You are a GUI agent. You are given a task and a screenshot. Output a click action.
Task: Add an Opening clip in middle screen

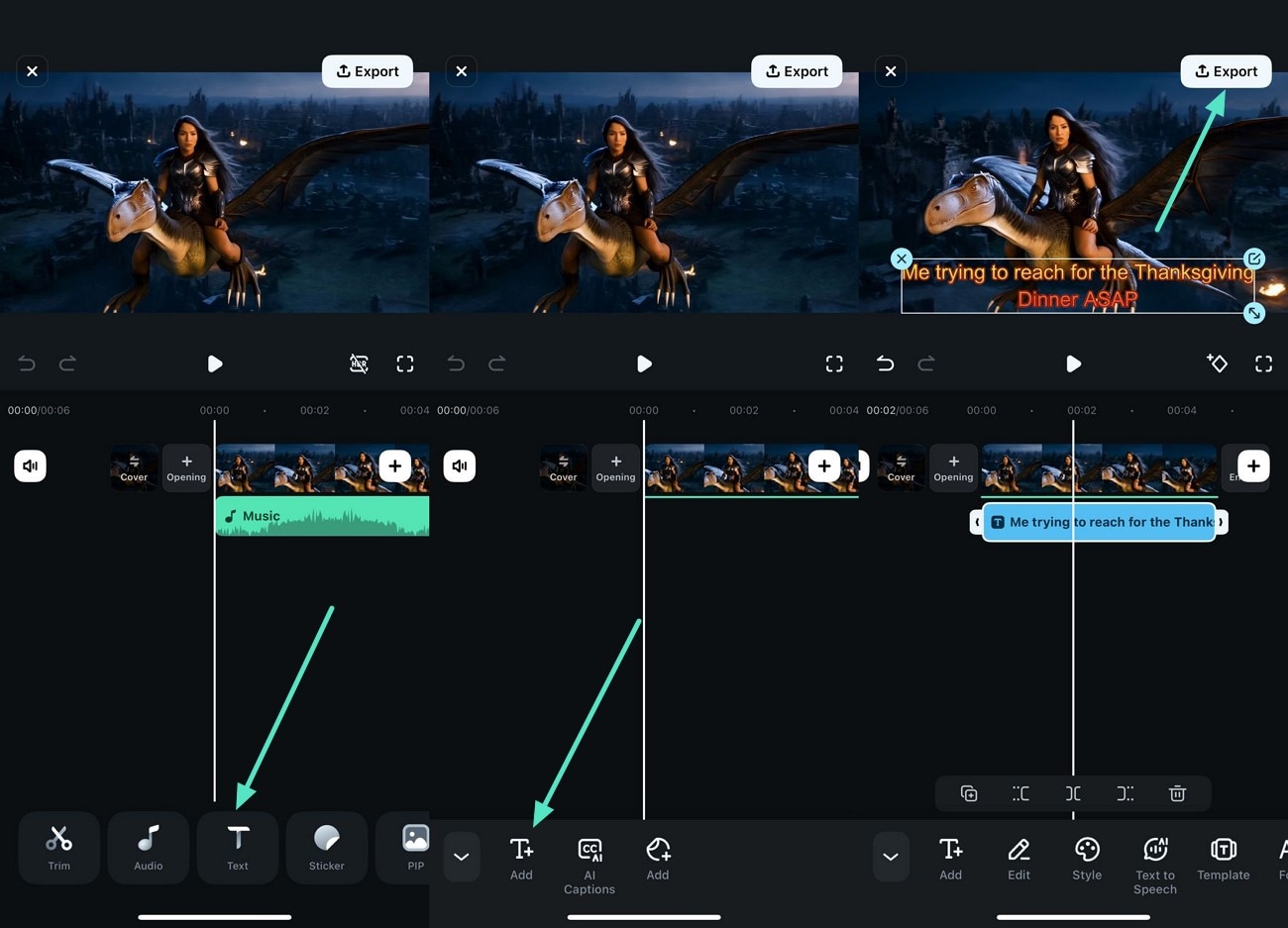615,467
